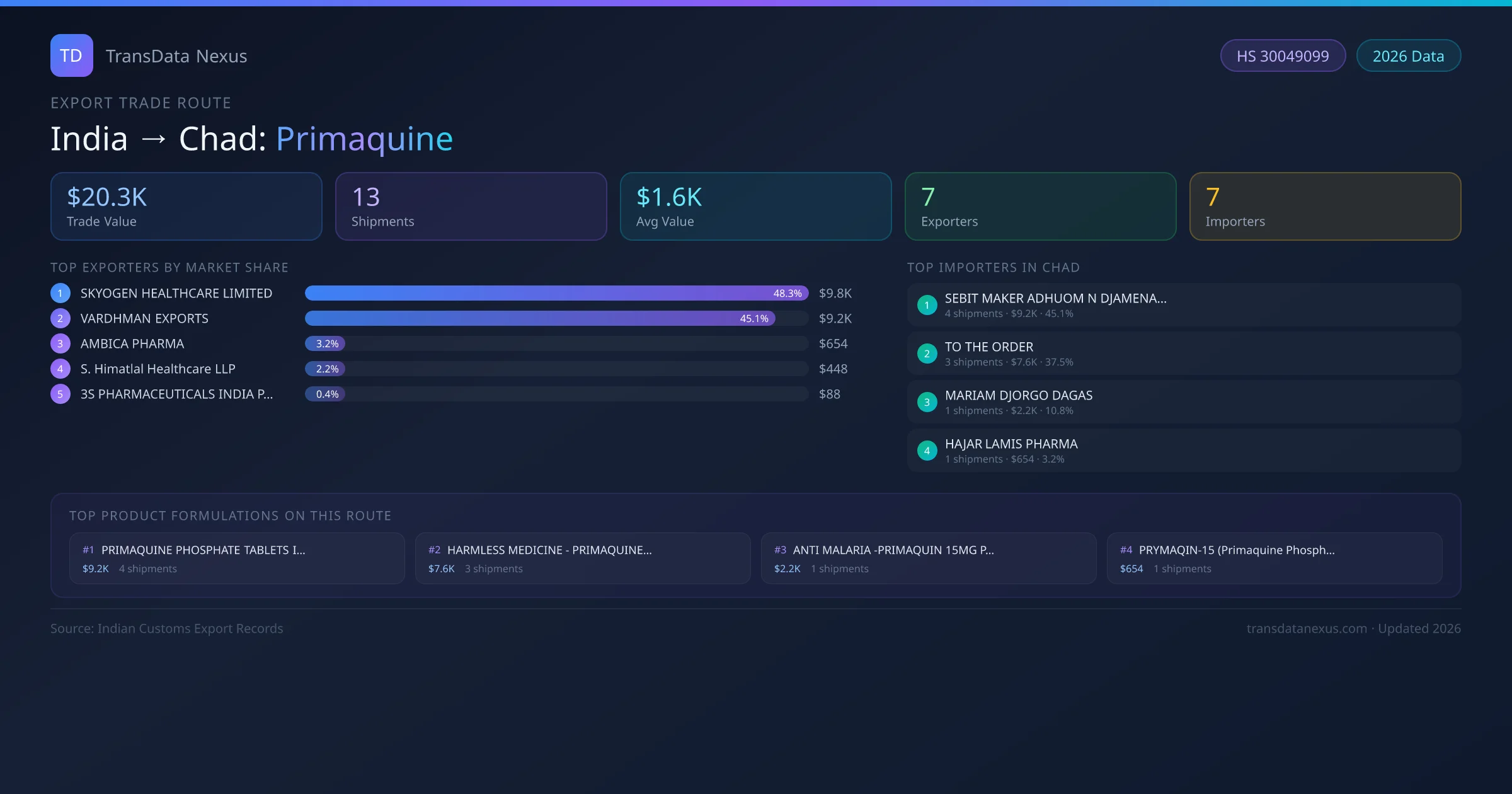Viewport: 1512px width, 794px height.
Task: Open the 13 Shipments stat card
Action: (471, 206)
